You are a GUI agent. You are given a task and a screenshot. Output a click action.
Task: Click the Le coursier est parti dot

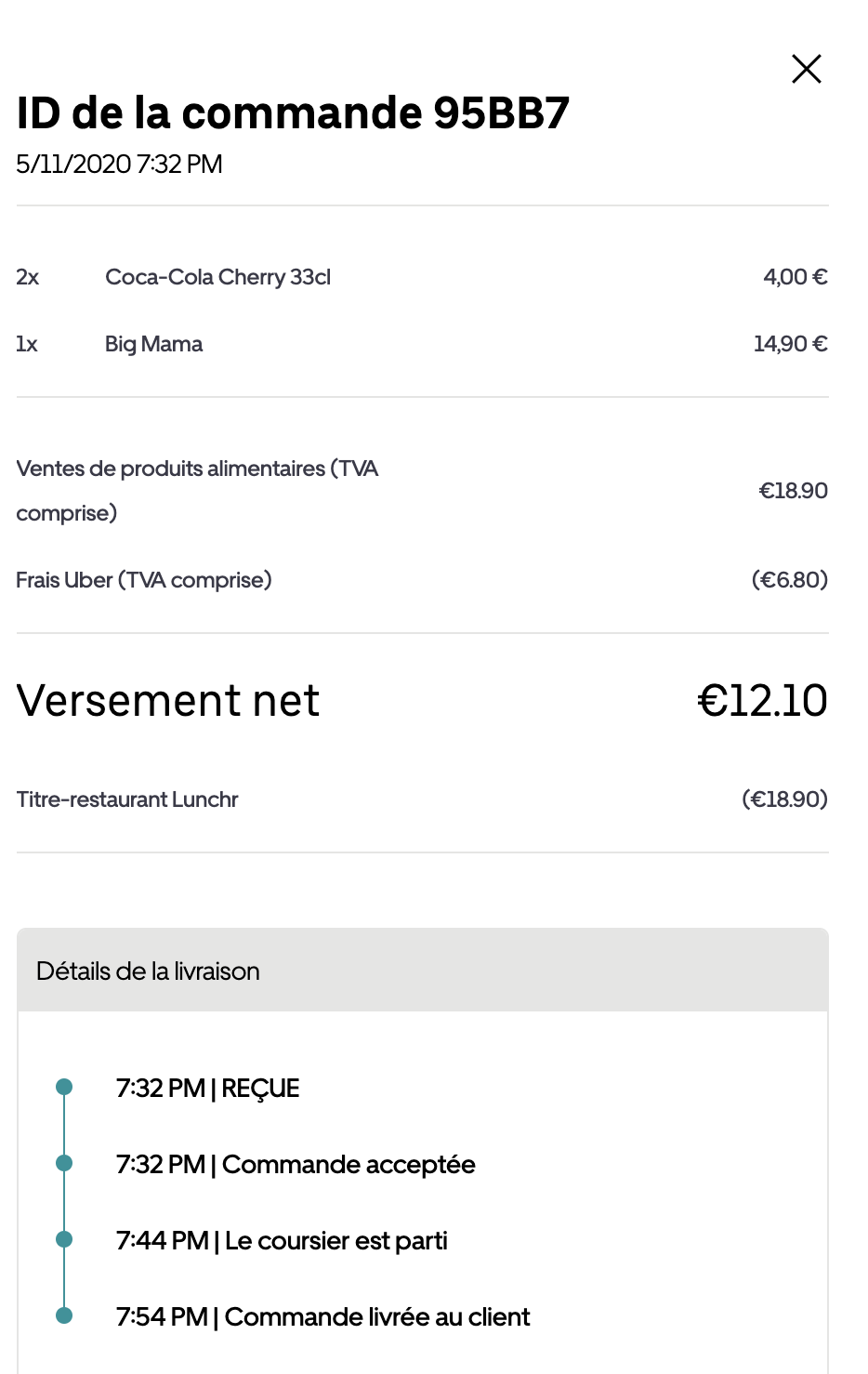point(64,1239)
